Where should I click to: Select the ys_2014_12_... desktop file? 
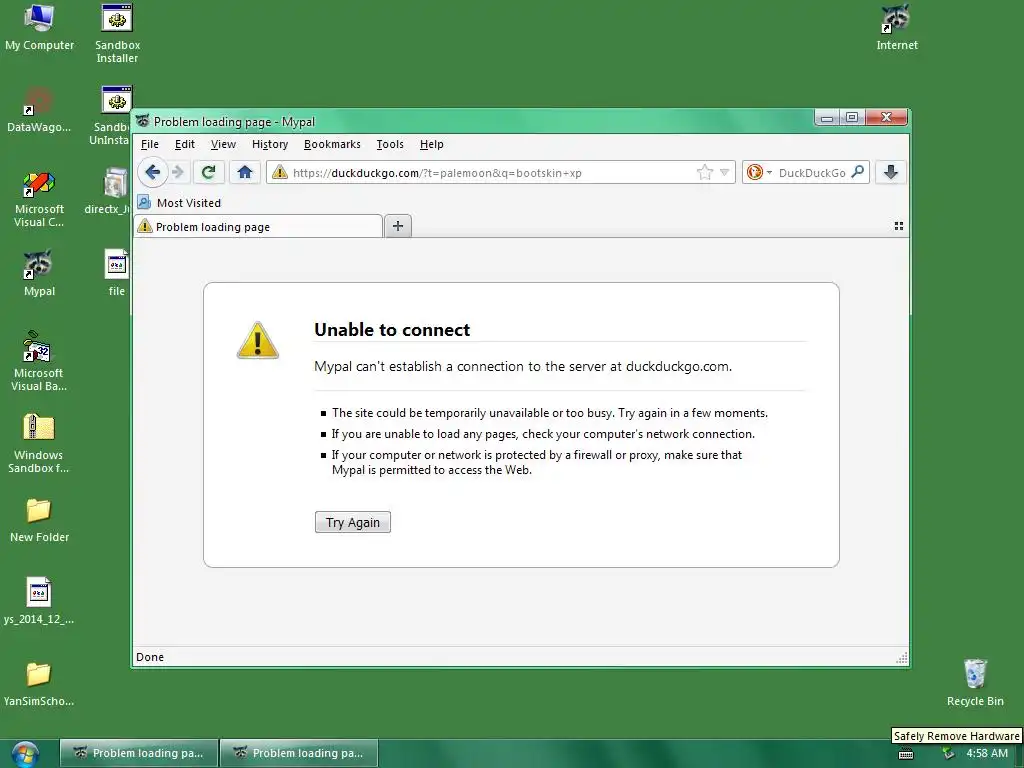(39, 601)
